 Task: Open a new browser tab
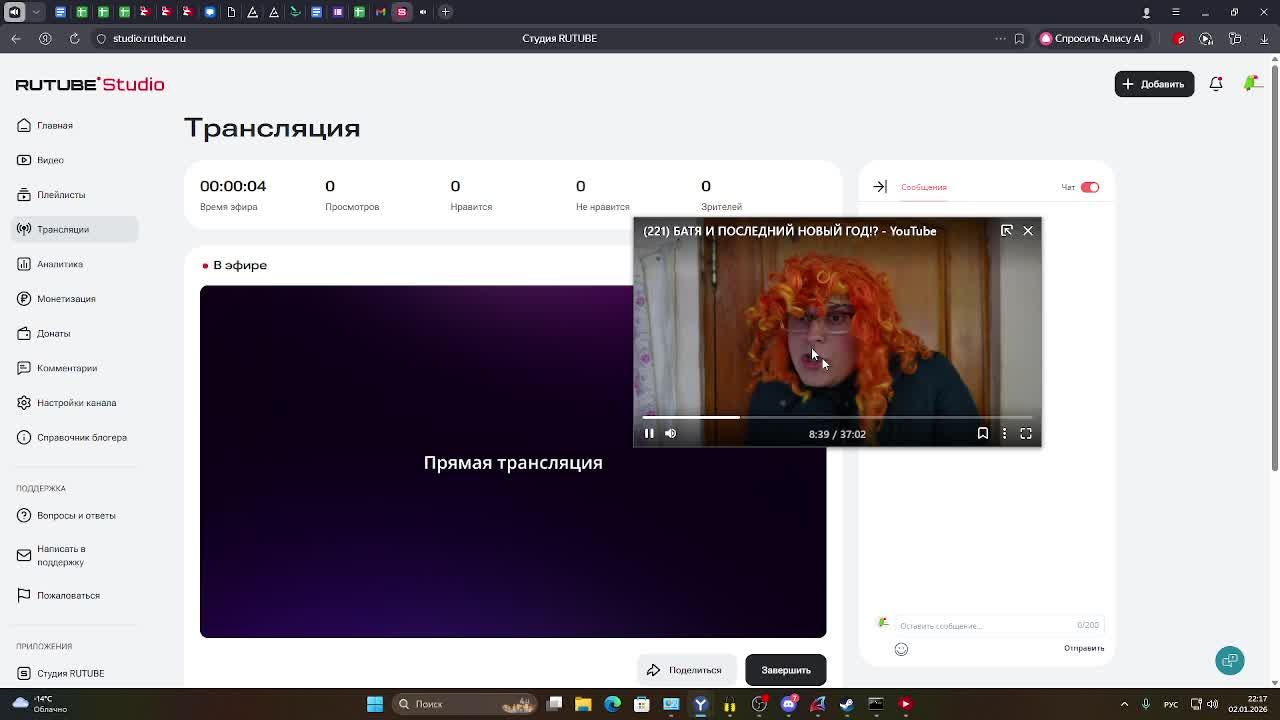[445, 12]
